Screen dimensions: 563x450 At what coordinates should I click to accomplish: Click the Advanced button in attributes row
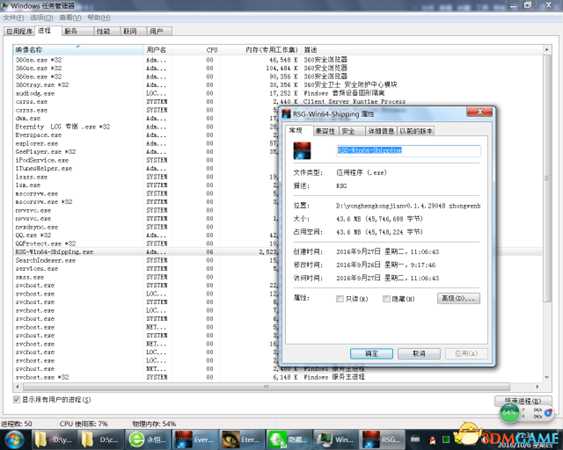coord(459,298)
